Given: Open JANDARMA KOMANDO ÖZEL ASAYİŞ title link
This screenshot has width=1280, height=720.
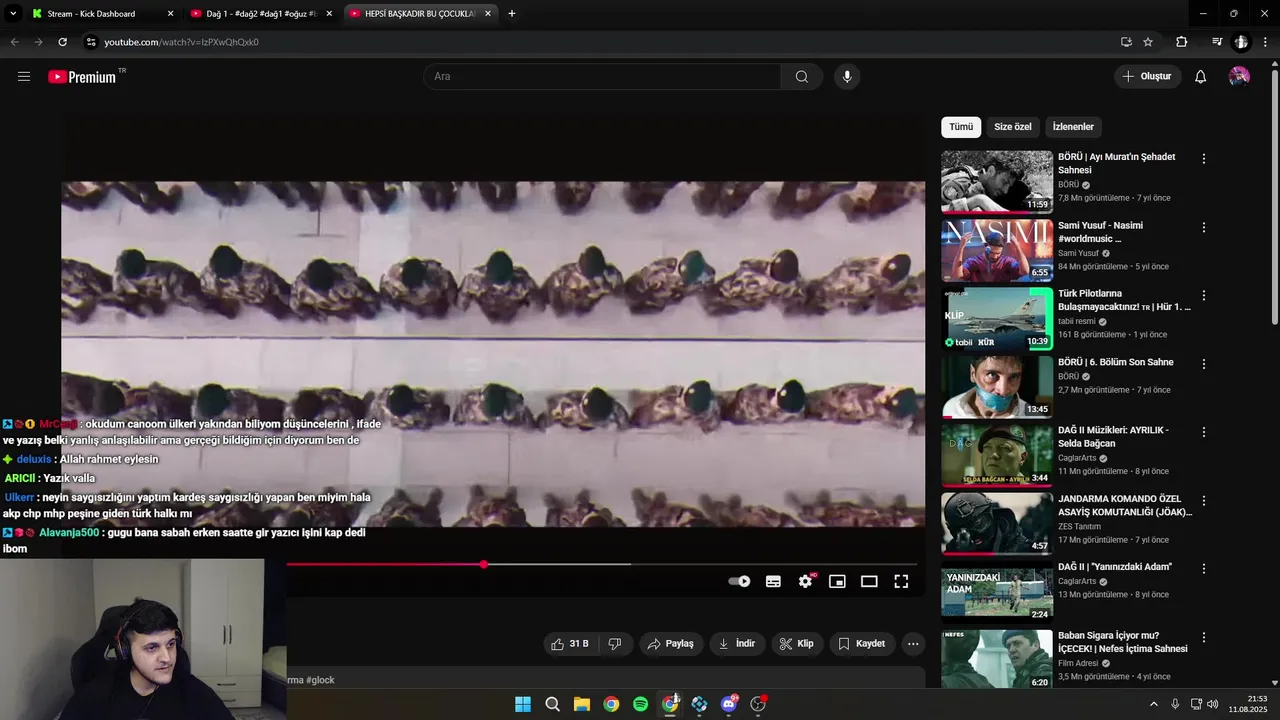Looking at the screenshot, I should pos(1125,505).
